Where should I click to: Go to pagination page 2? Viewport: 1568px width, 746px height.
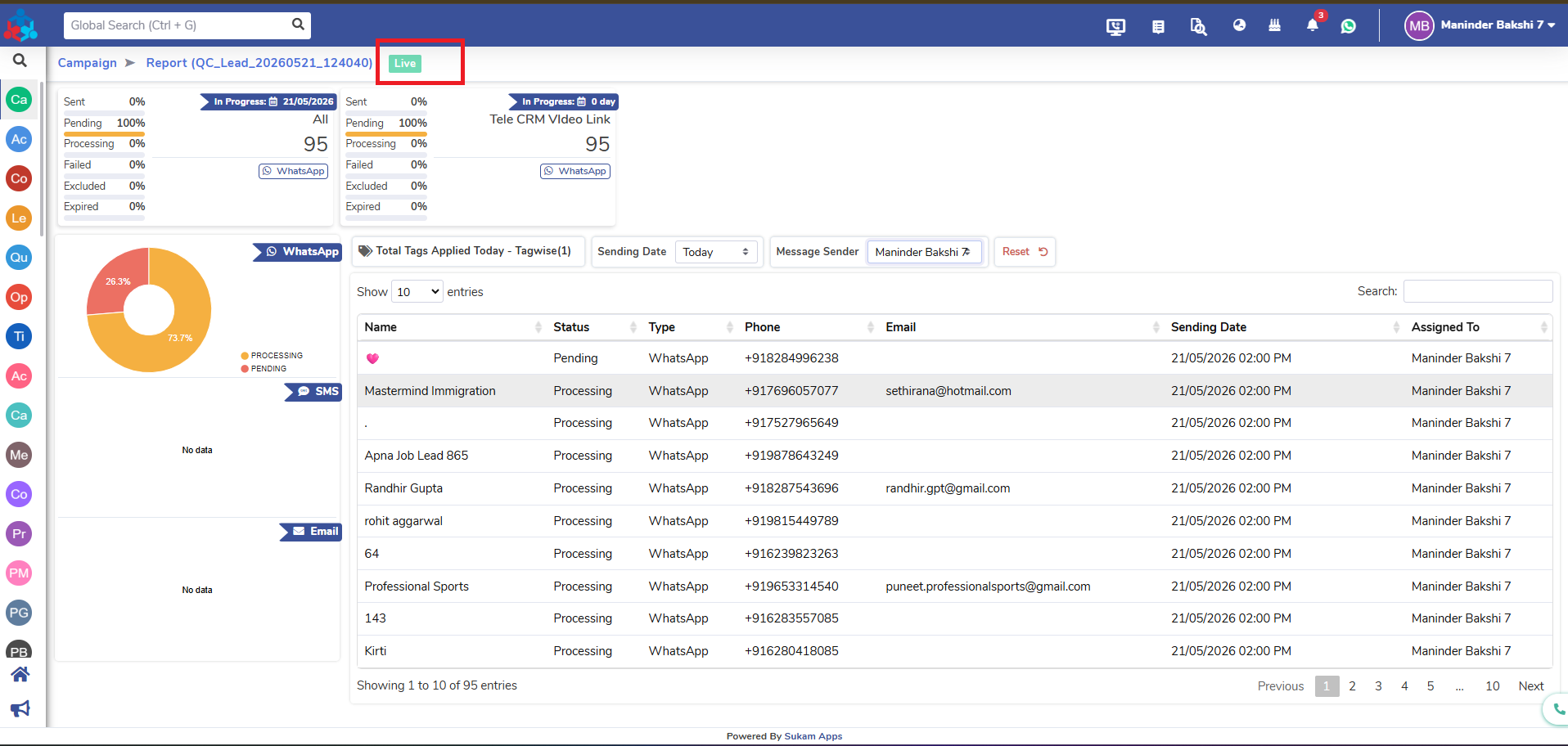pos(1353,686)
